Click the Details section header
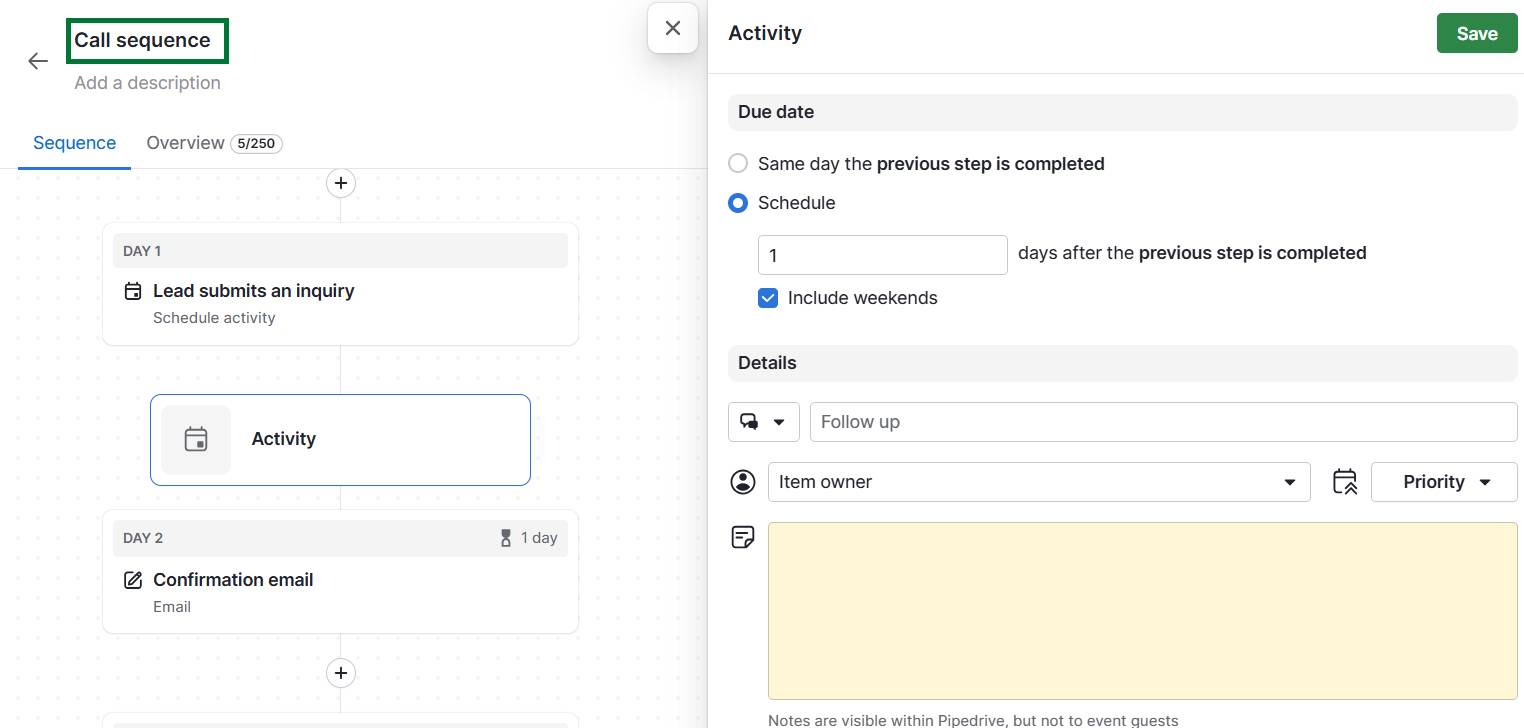The width and height of the screenshot is (1524, 728). point(1123,363)
